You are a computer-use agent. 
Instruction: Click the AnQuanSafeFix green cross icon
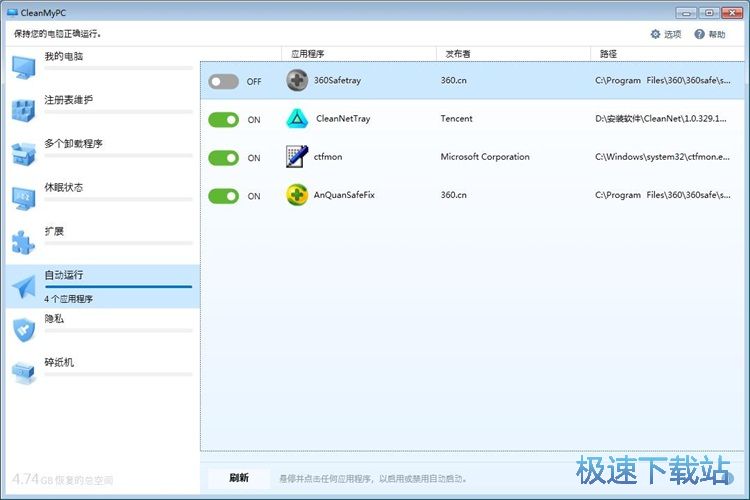pyautogui.click(x=297, y=195)
